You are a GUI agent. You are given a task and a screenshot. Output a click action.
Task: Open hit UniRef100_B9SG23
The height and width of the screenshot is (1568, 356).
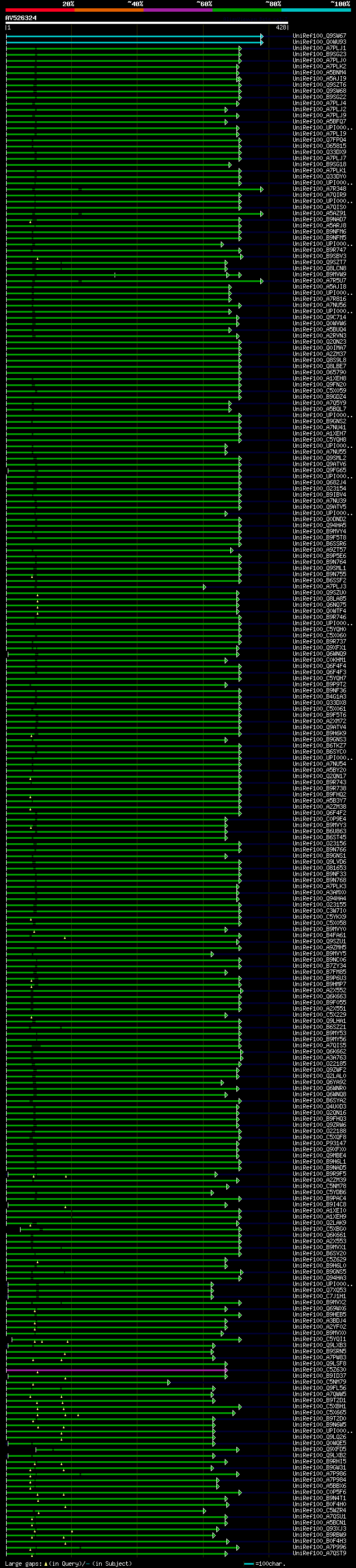coord(319,55)
